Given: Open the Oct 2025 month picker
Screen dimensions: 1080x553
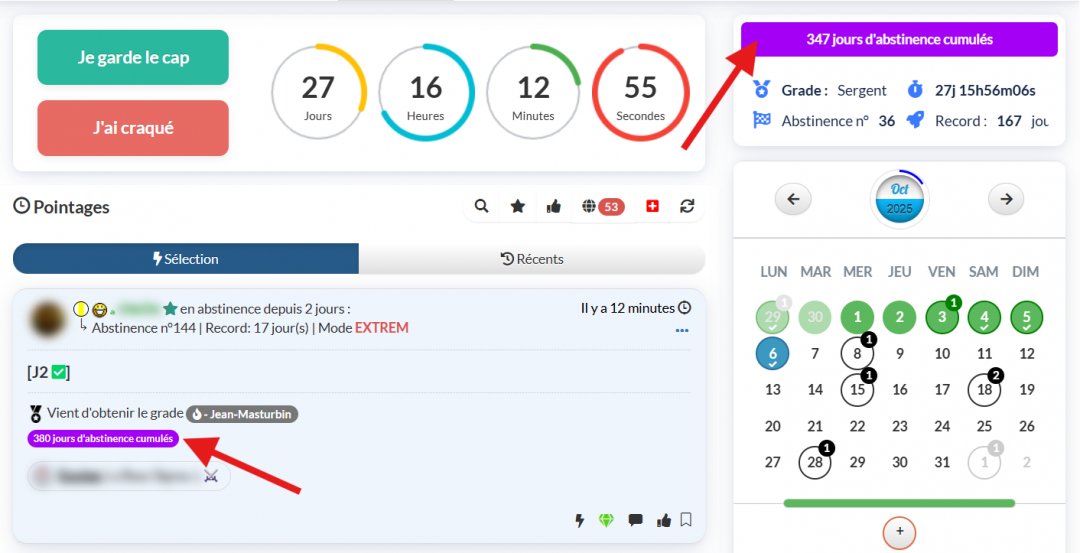Looking at the screenshot, I should click(899, 199).
